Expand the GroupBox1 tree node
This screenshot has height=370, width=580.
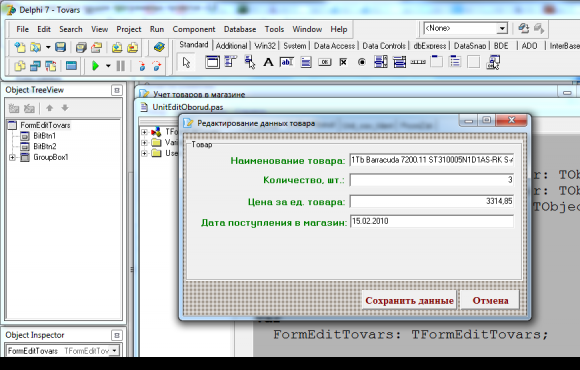(12, 157)
